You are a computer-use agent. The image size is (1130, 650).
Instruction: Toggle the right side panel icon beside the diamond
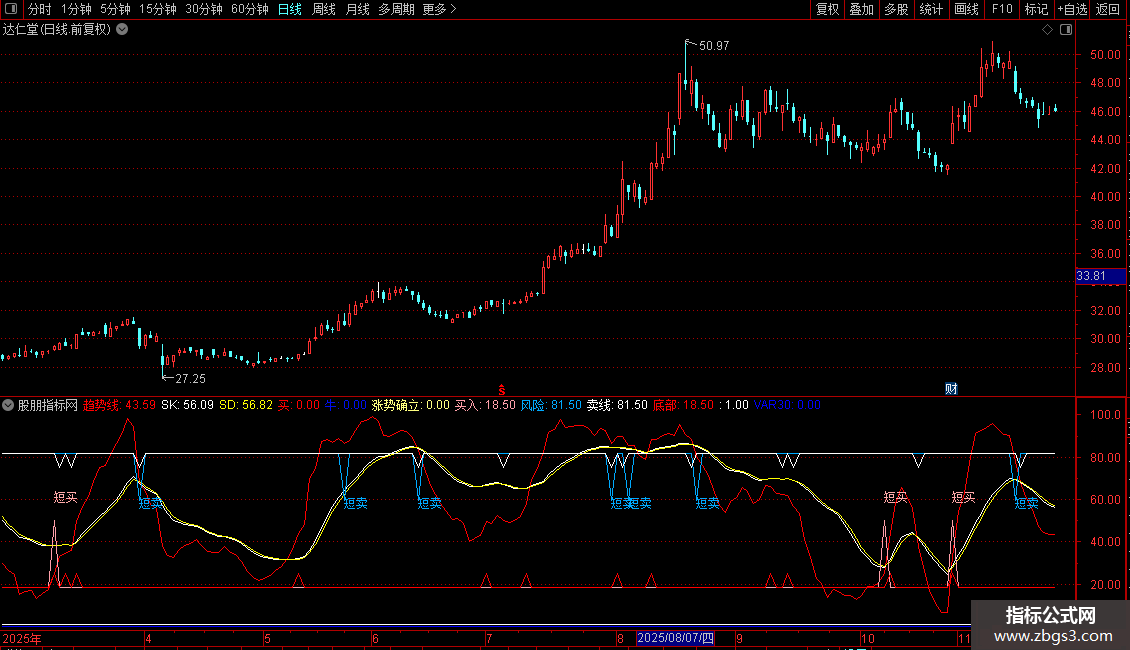(1066, 30)
